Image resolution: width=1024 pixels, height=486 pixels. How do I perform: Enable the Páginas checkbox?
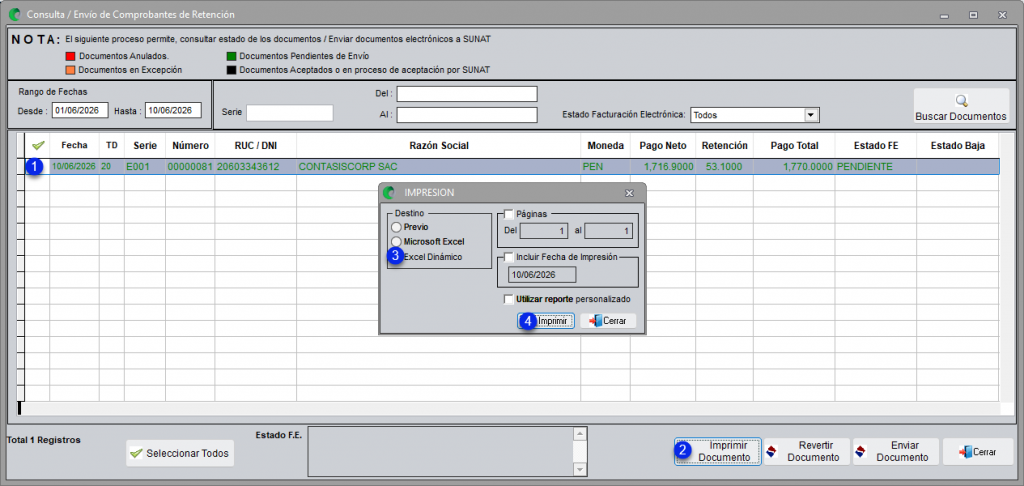point(509,213)
